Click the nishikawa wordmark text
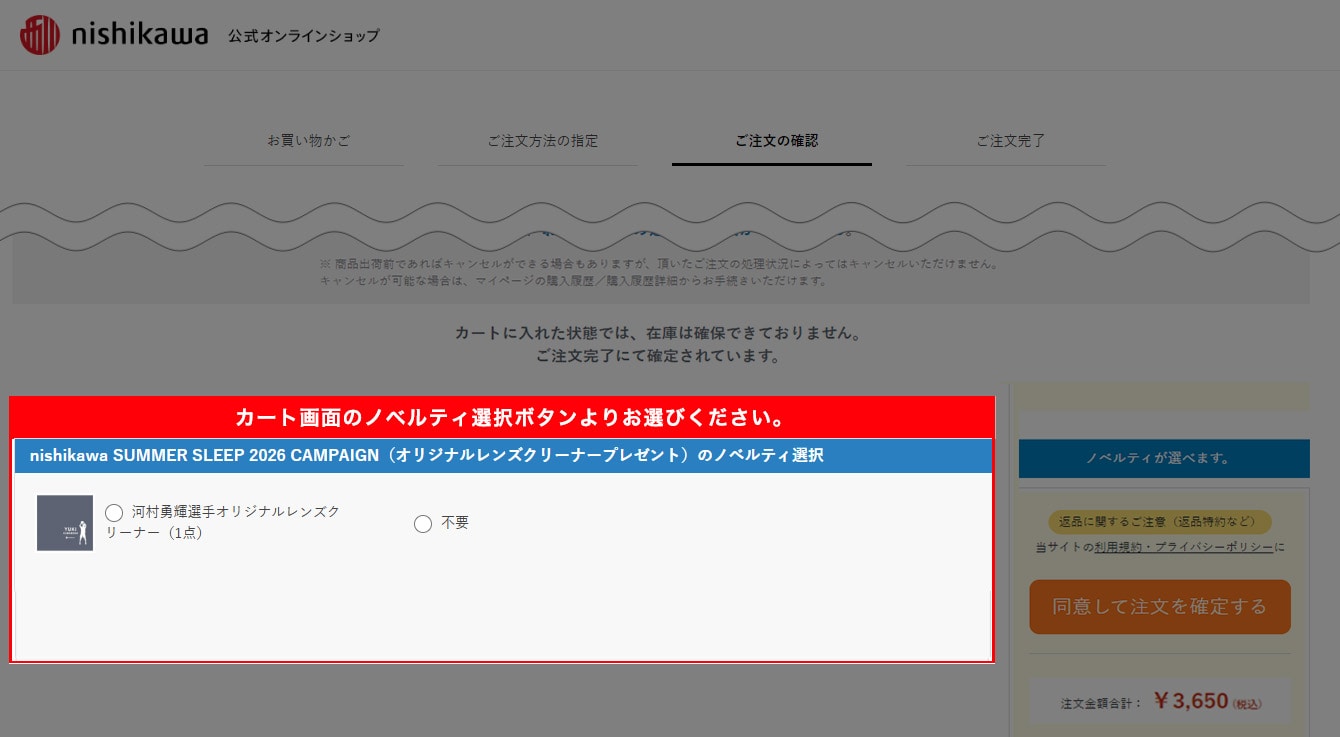The height and width of the screenshot is (737, 1340). click(x=140, y=36)
